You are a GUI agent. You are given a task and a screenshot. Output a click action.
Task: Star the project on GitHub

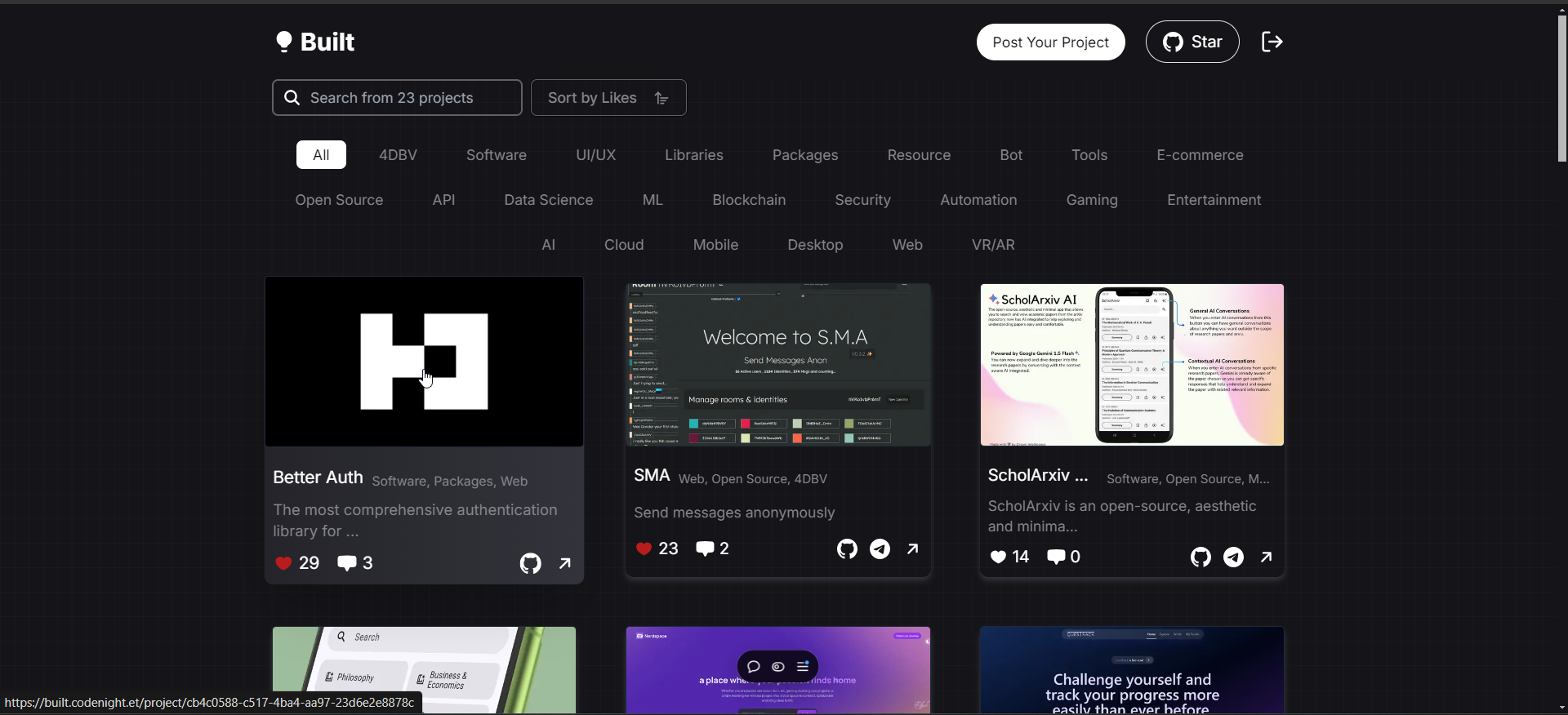(x=1192, y=42)
